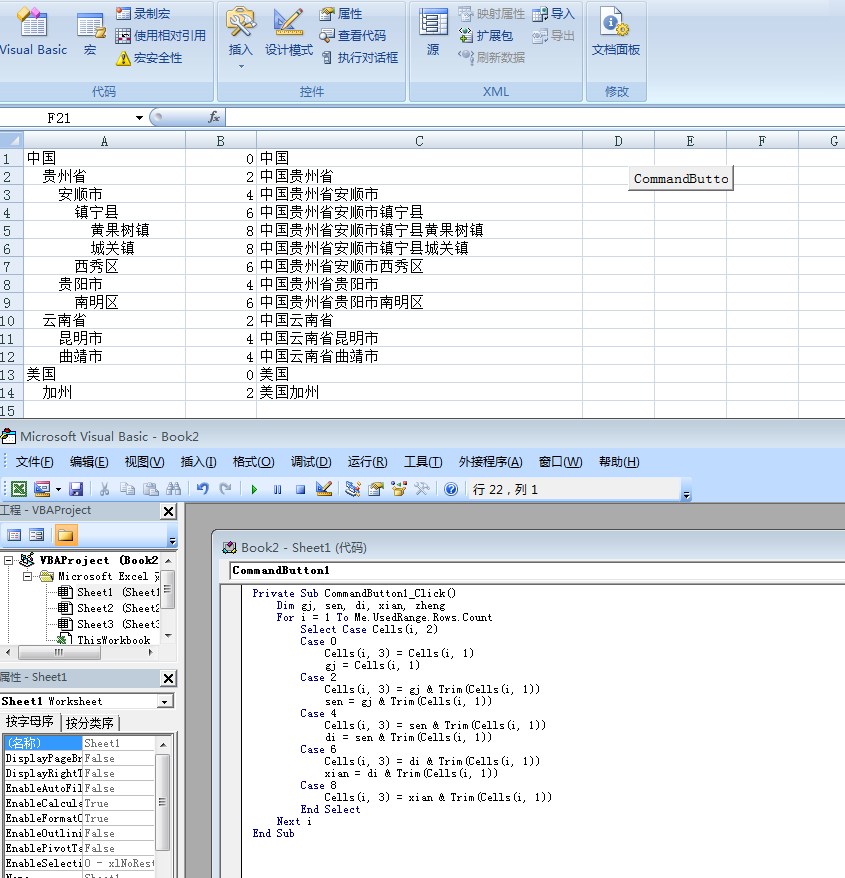Screen dimensions: 845x878
Task: Click the CommandButton on the worksheet
Action: tap(681, 179)
